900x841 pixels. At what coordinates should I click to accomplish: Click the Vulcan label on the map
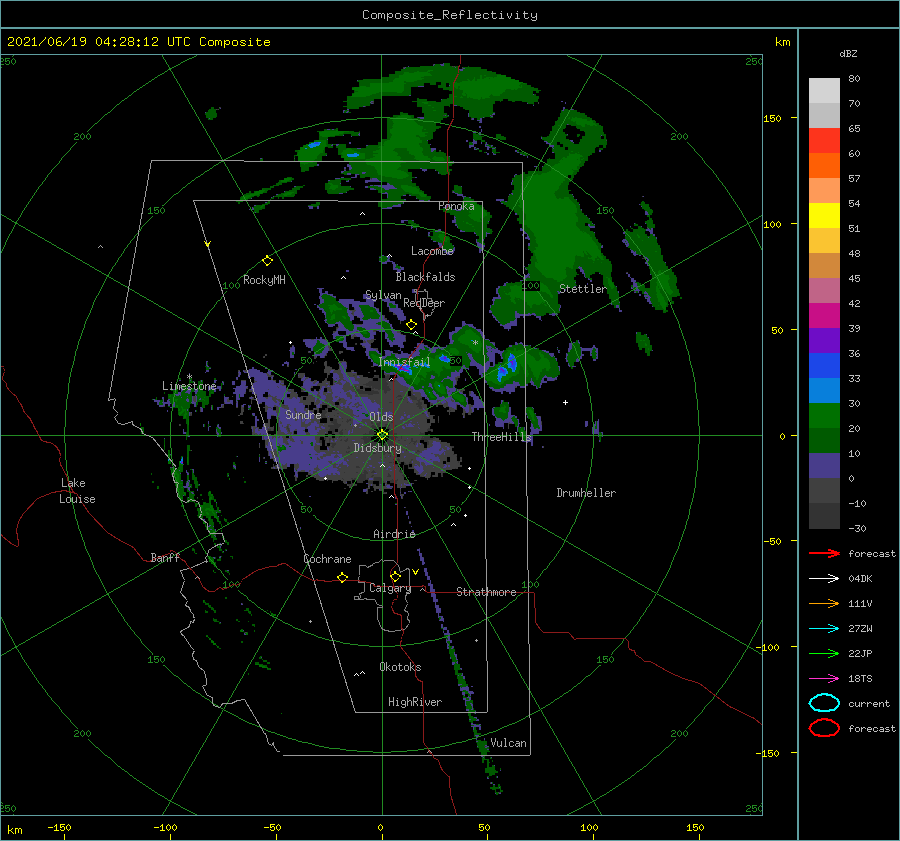coord(508,743)
